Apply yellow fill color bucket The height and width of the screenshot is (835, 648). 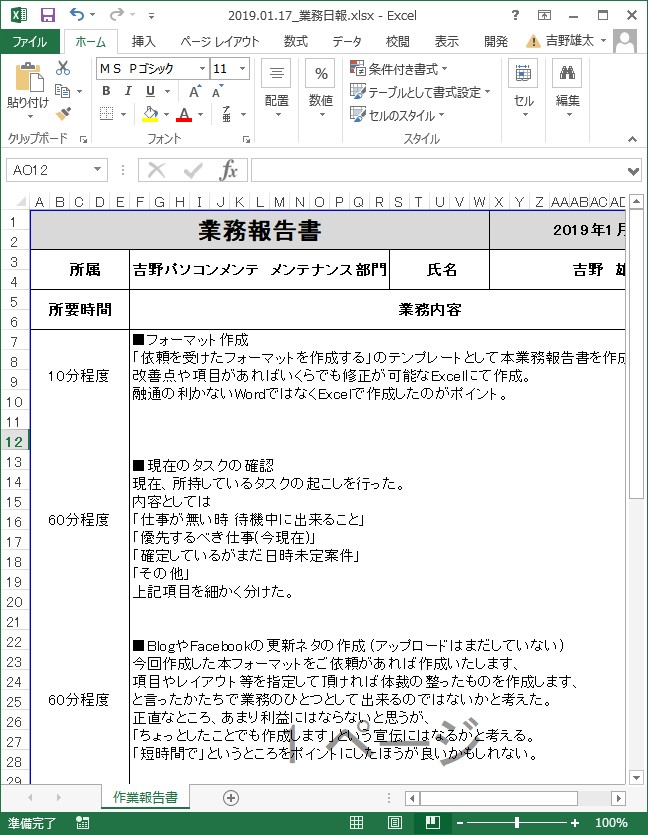[x=150, y=113]
